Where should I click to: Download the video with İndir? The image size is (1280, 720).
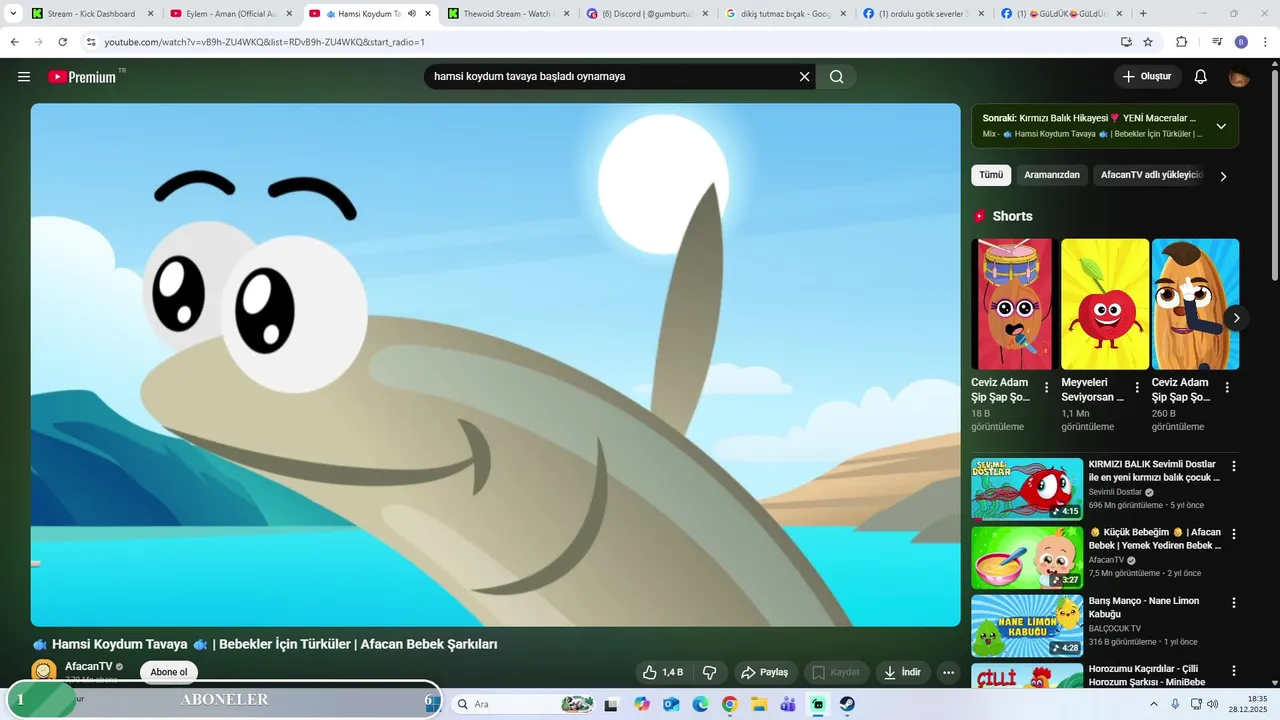(x=903, y=672)
